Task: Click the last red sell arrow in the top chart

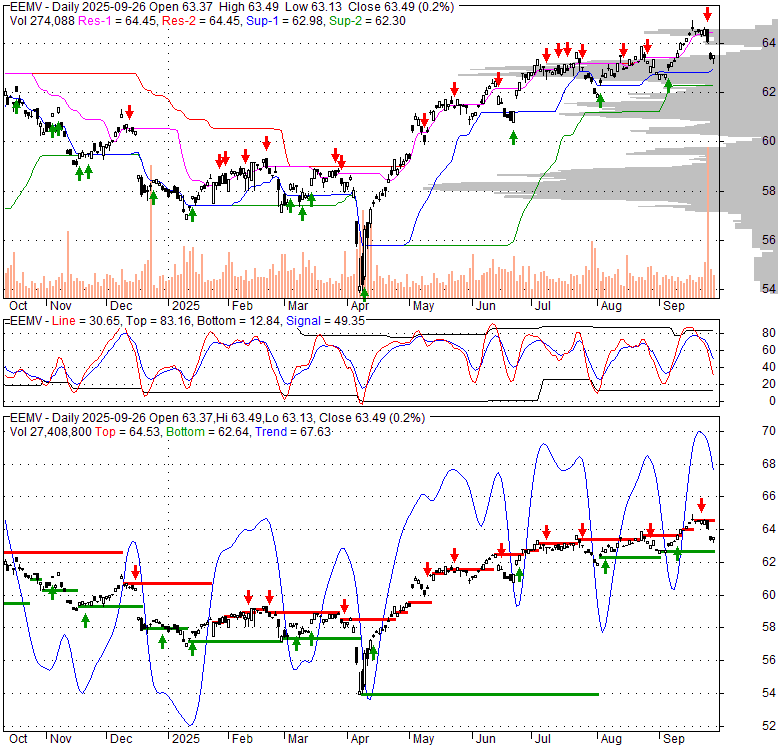Action: coord(707,14)
